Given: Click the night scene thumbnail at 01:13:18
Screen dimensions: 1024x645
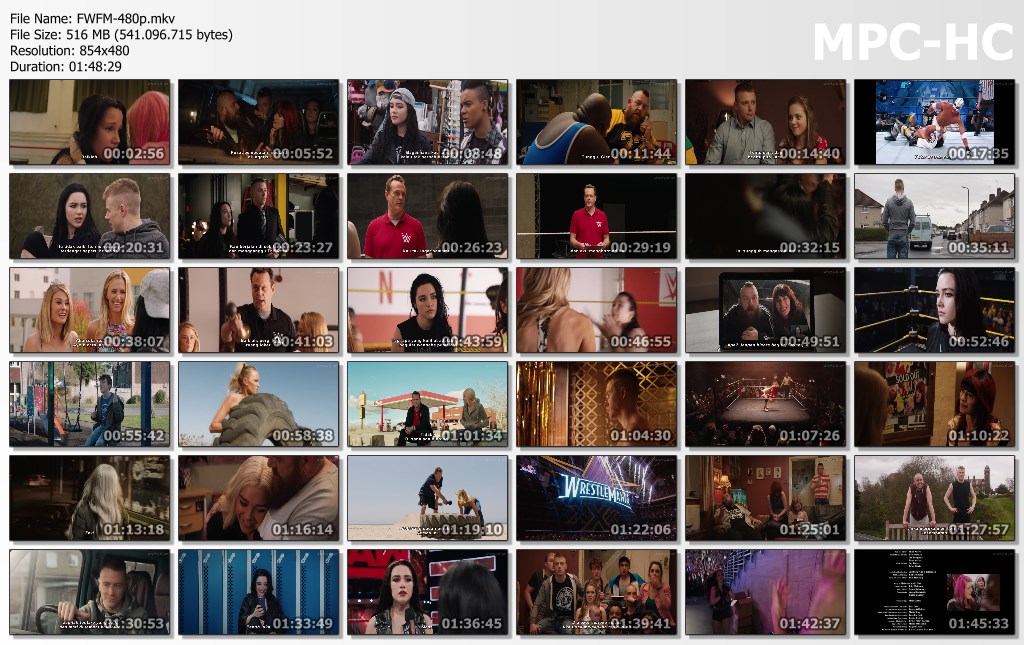Looking at the screenshot, I should click(89, 498).
